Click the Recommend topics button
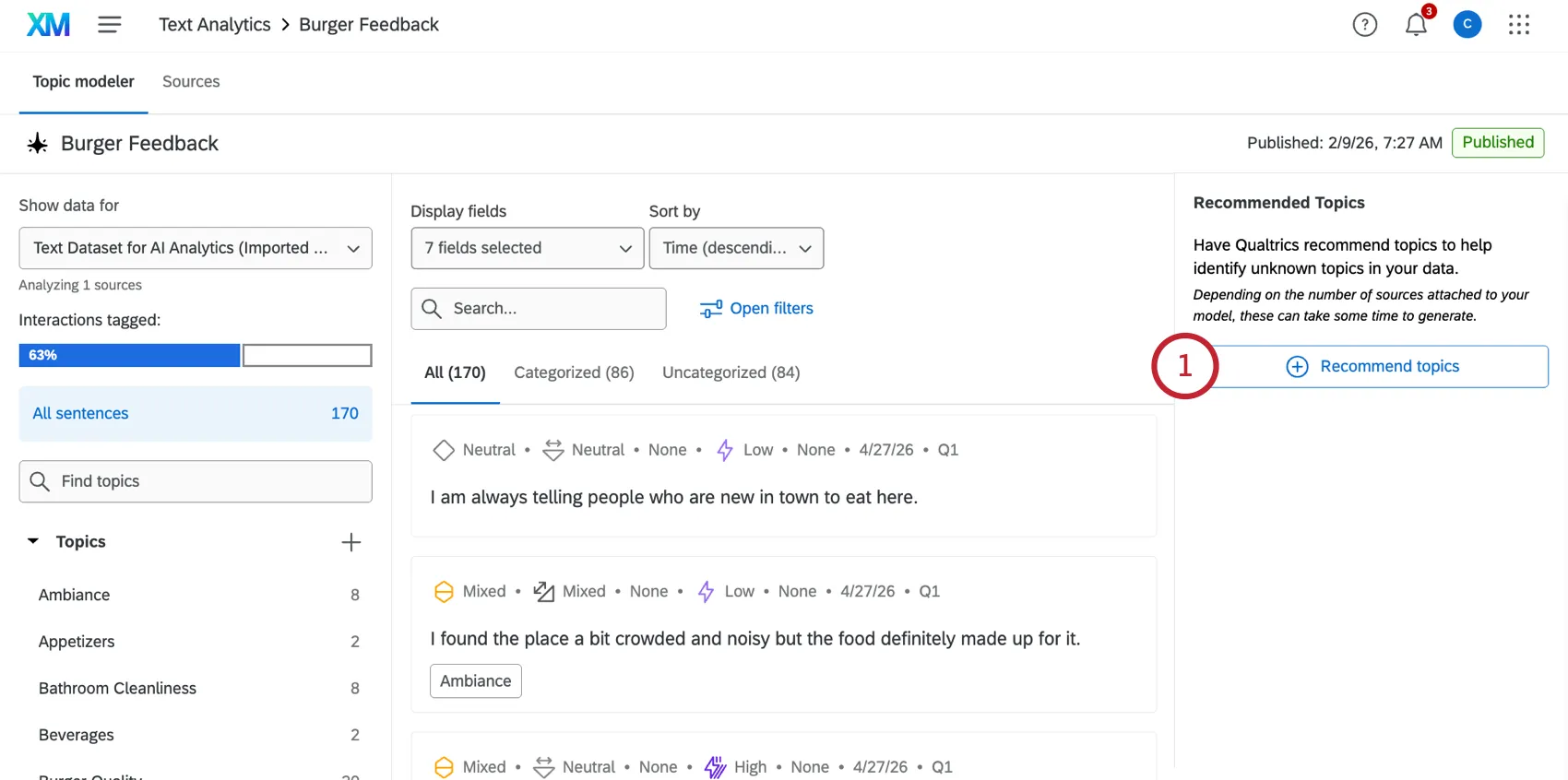Viewport: 1568px width, 780px height. click(x=1378, y=367)
